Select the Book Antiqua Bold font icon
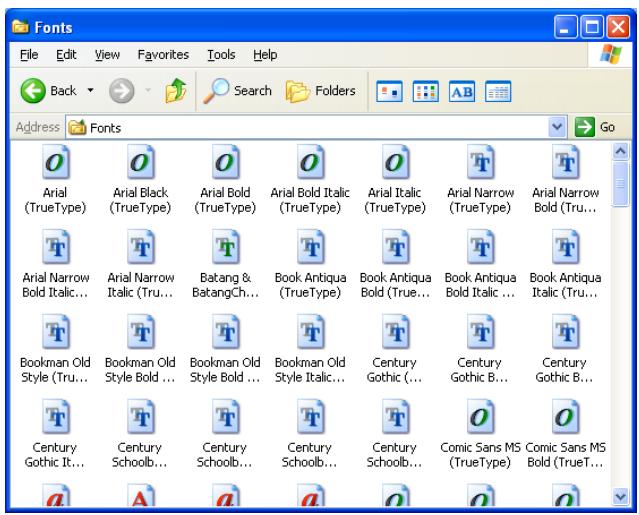Screen dimensions: 639x515 395,247
